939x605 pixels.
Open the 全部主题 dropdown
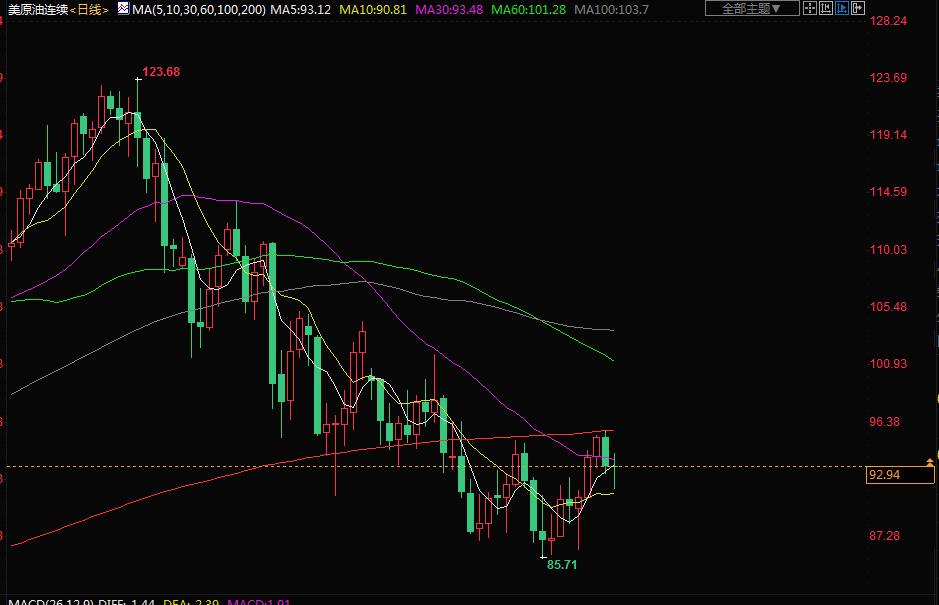pos(752,9)
